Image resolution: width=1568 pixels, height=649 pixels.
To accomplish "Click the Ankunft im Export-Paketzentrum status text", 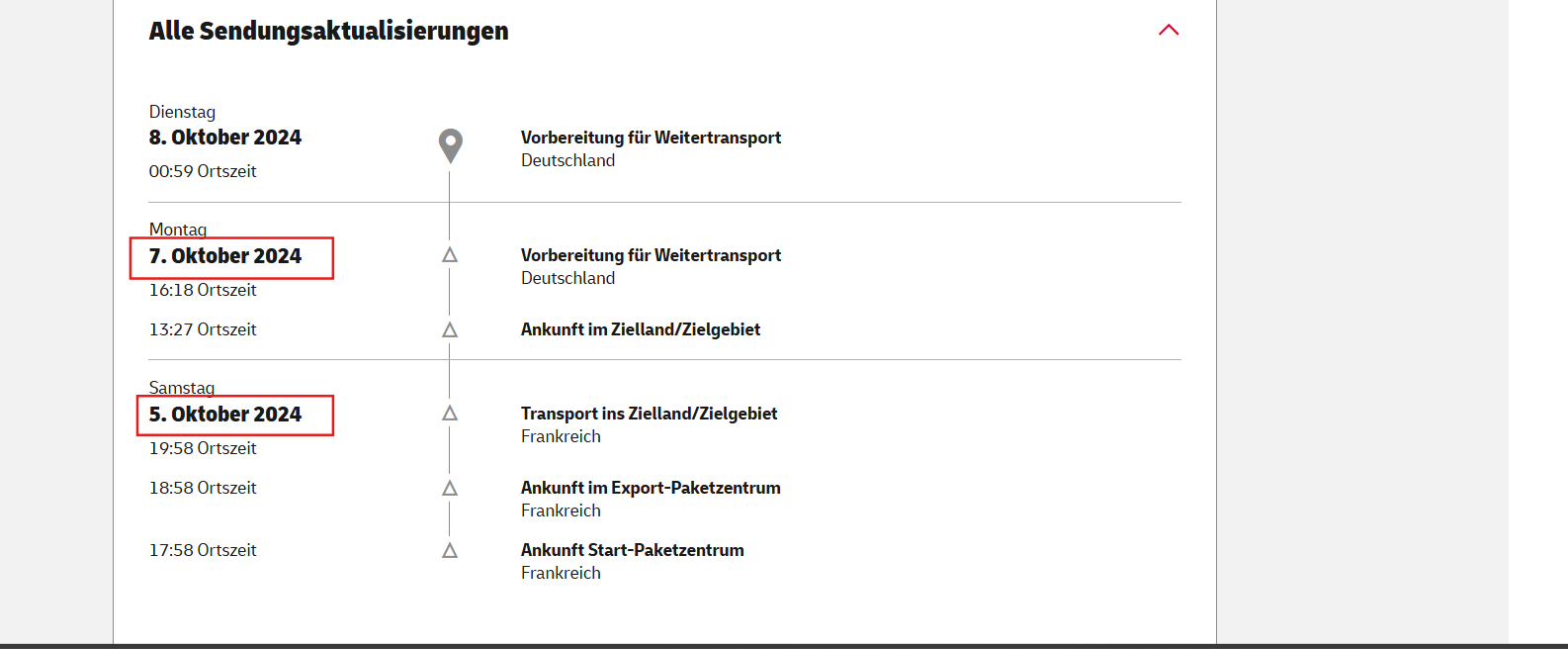I will 651,488.
